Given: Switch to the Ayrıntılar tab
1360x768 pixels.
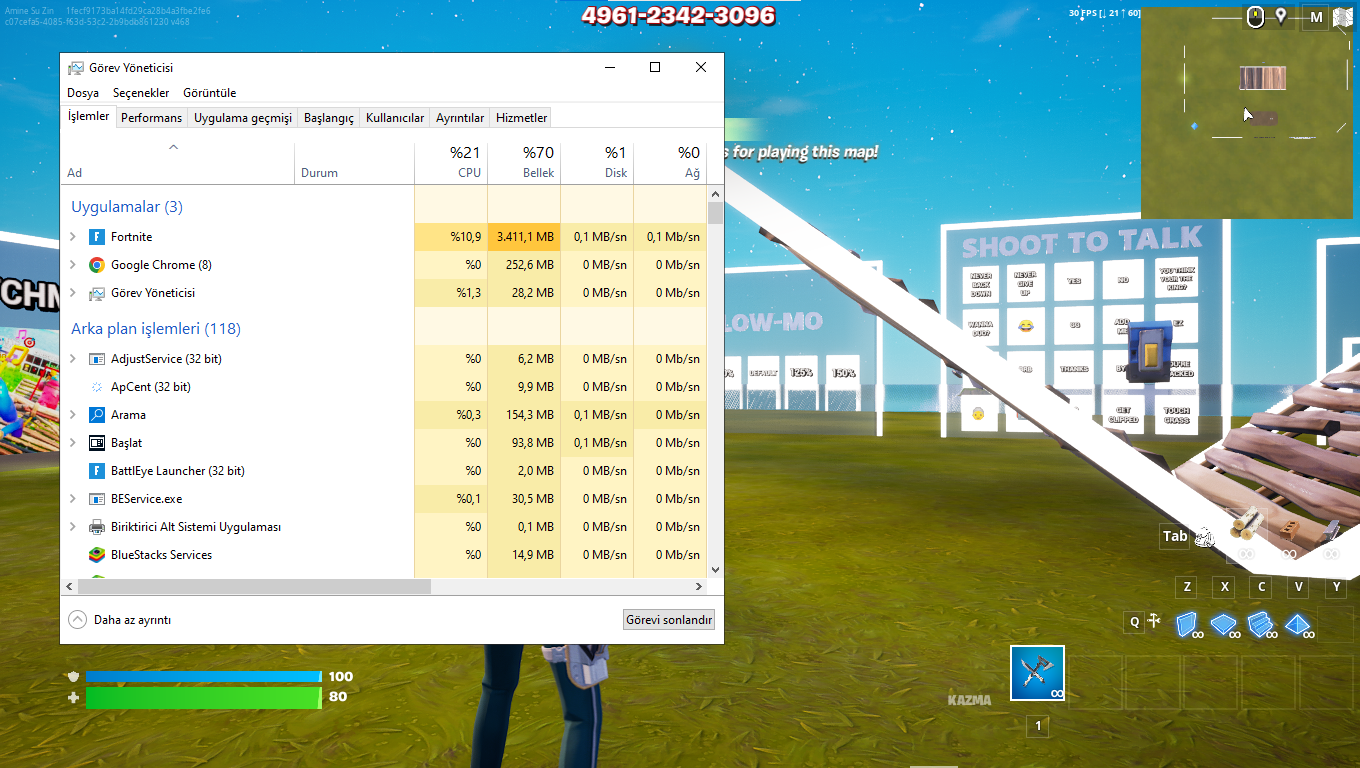Looking at the screenshot, I should pyautogui.click(x=460, y=118).
